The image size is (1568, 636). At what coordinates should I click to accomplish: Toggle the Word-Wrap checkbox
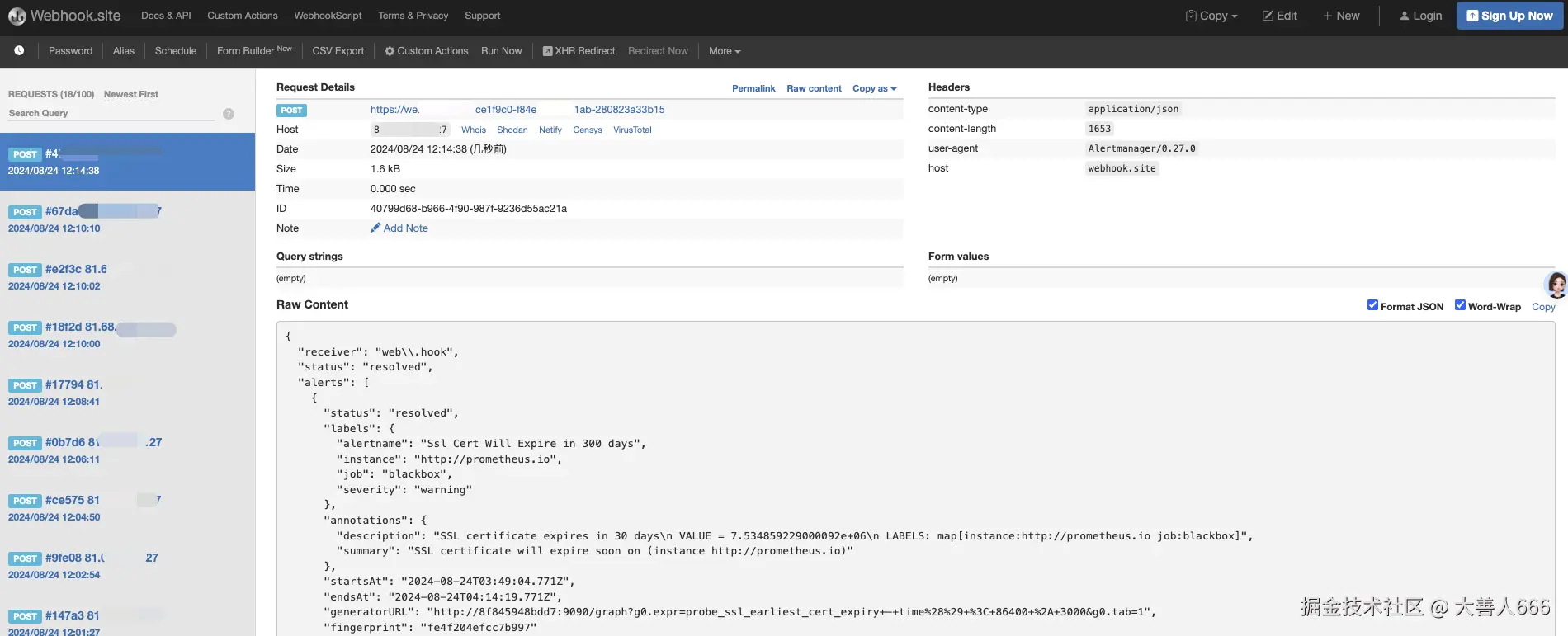pos(1460,305)
